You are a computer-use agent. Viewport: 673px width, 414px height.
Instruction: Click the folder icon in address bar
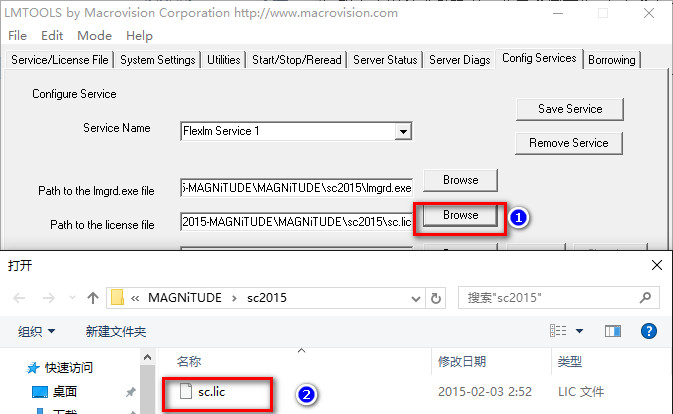117,297
